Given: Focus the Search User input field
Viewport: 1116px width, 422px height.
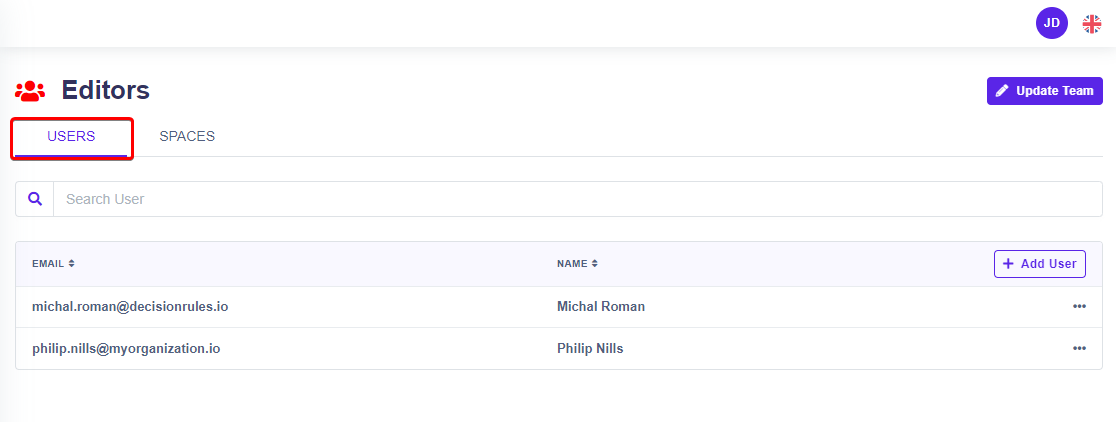Looking at the screenshot, I should tap(577, 199).
